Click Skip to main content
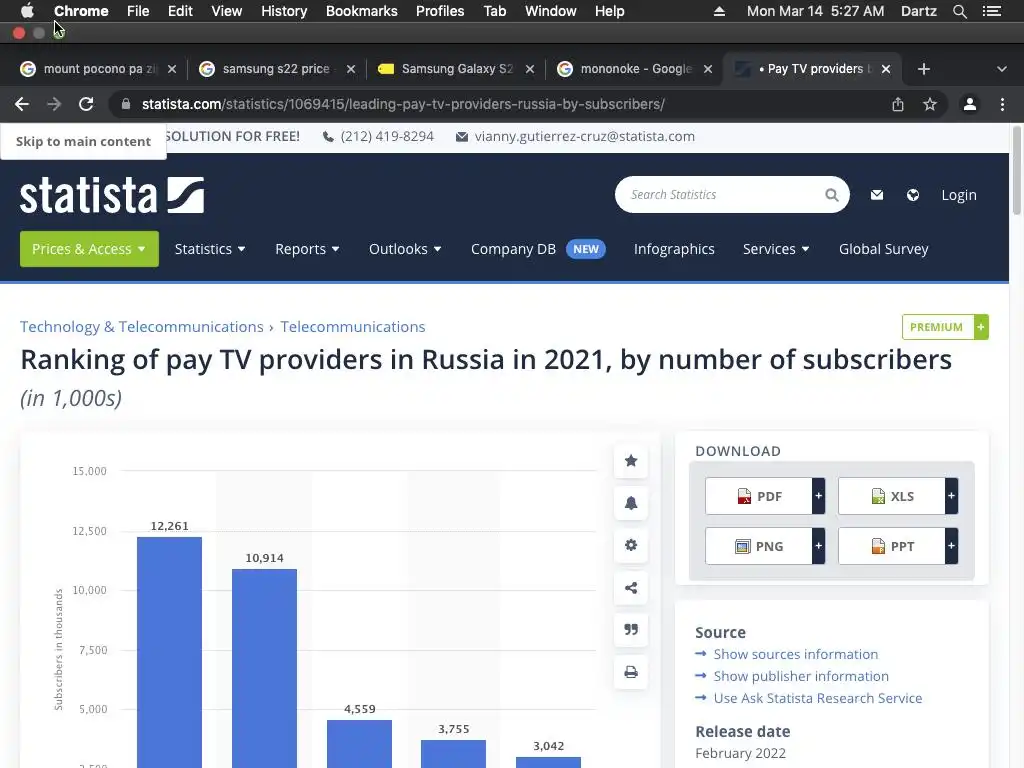This screenshot has height=768, width=1024. 83,141
